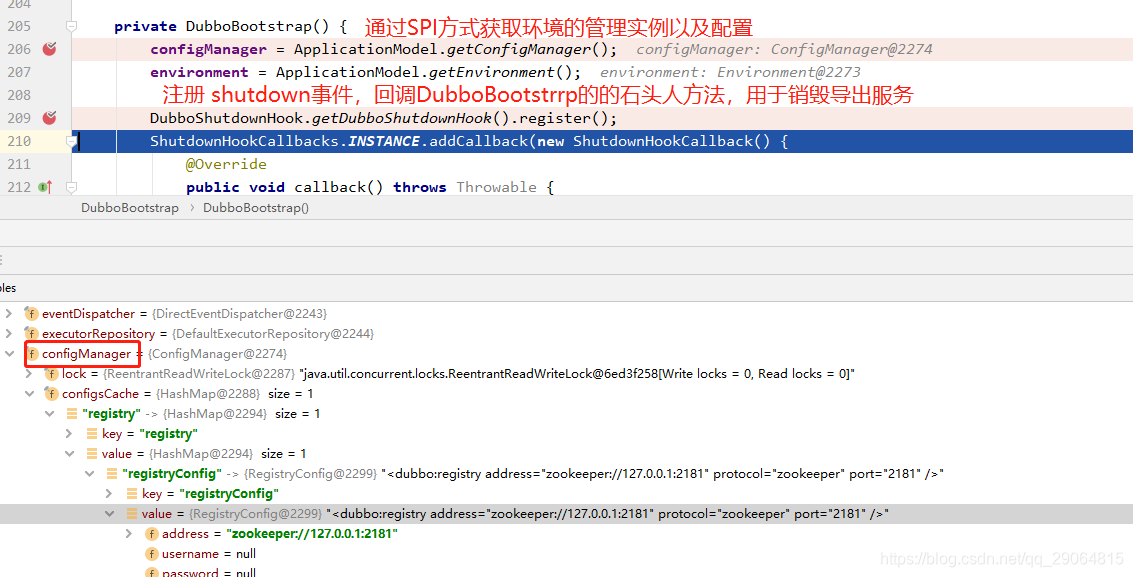
Task: Click override gutter icon on line 212
Action: coord(45,187)
